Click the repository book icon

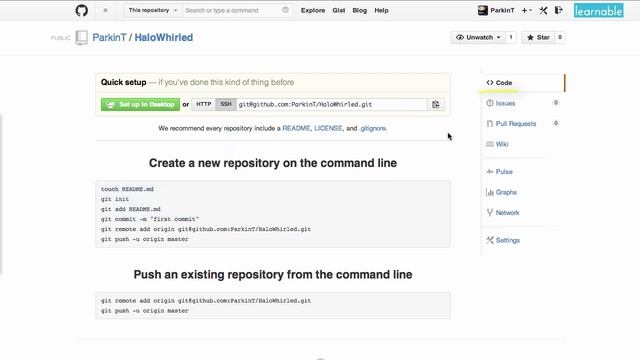pyautogui.click(x=82, y=38)
